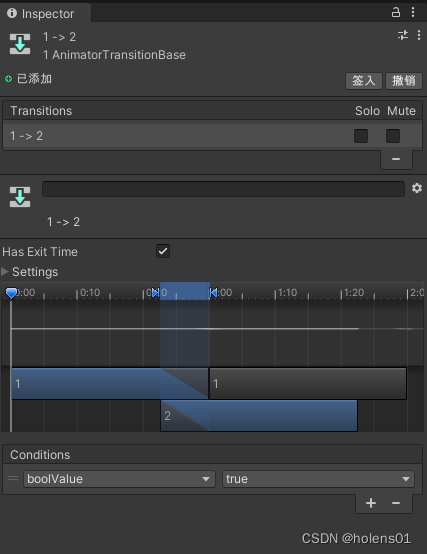
Task: Select the 1 -> 2 transition row
Action: tap(212, 136)
